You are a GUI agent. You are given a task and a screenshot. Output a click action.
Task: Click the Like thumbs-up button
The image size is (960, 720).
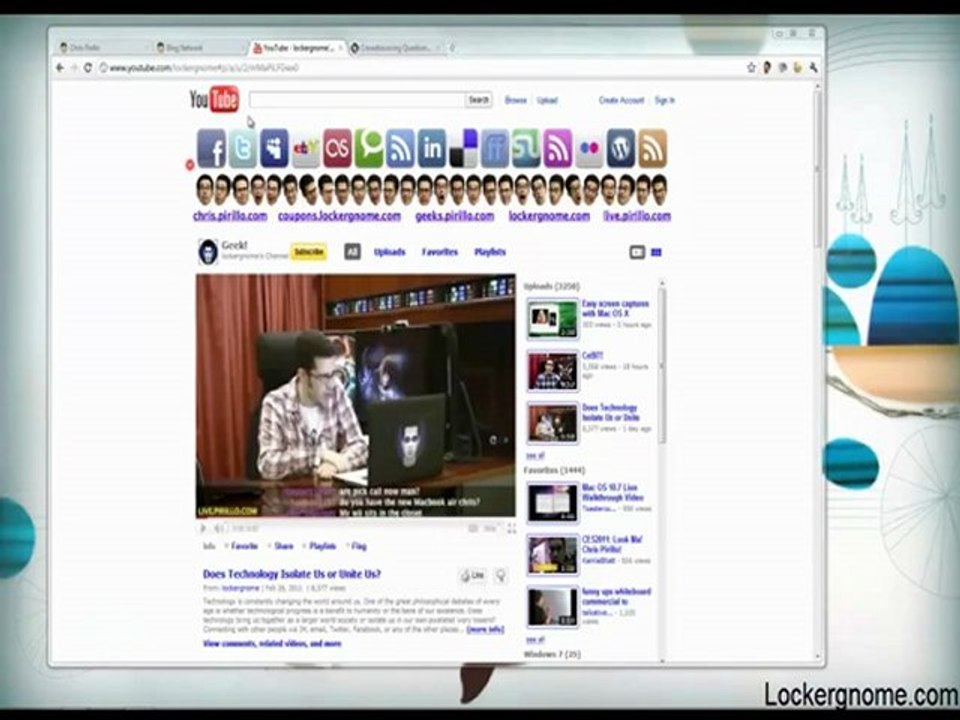coord(472,576)
